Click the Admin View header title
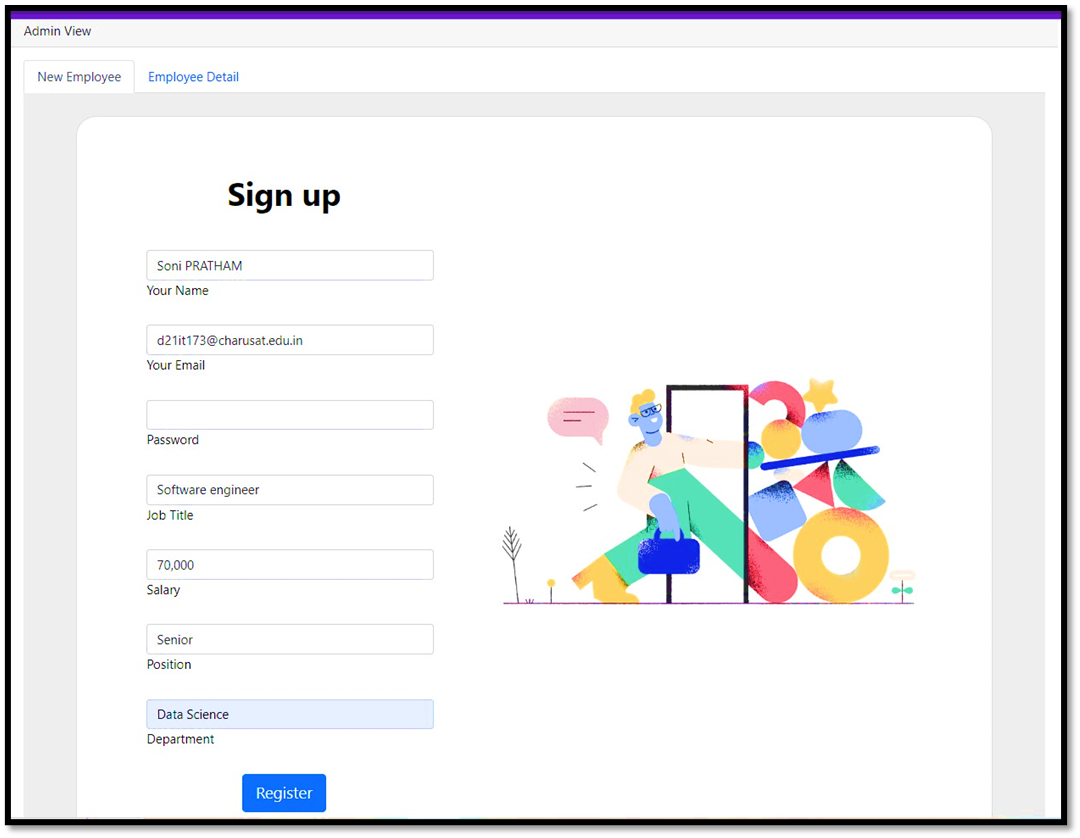 (57, 31)
